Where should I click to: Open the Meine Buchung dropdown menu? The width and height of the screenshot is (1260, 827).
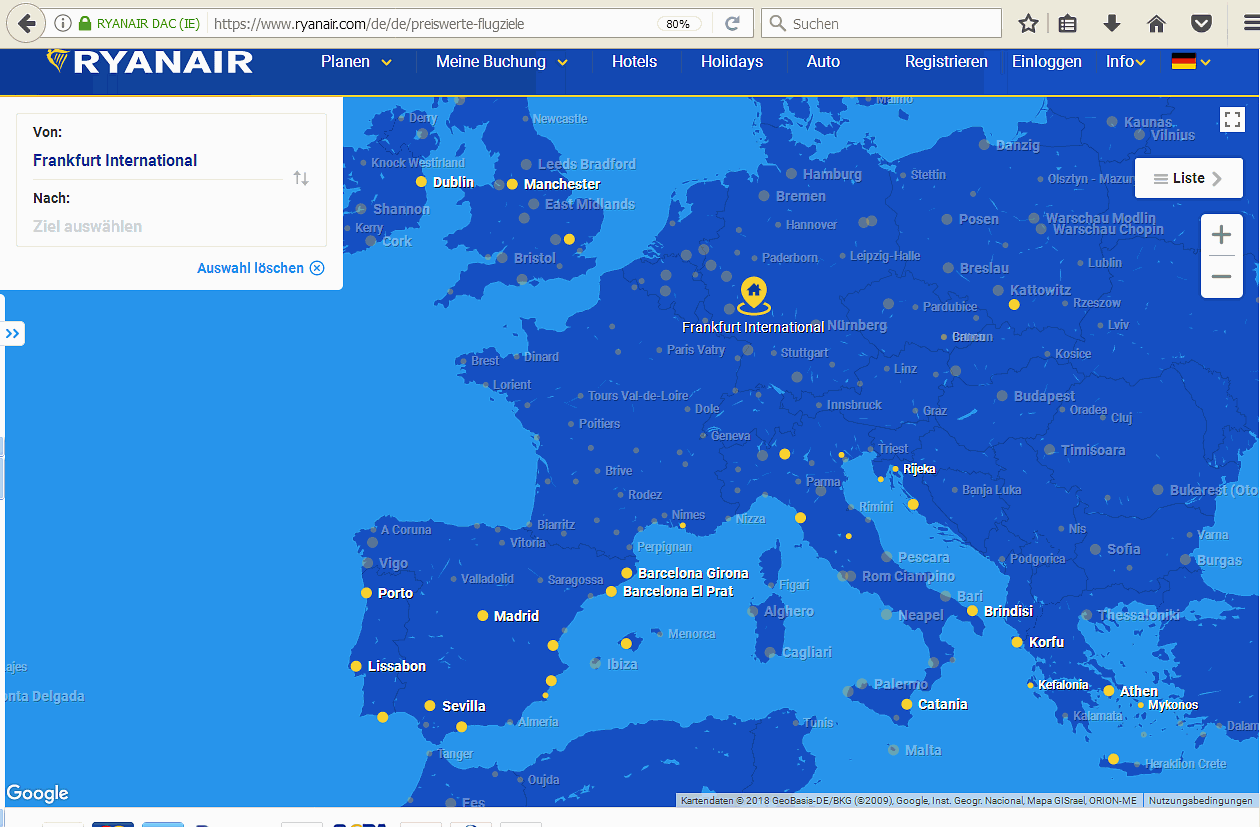point(502,62)
